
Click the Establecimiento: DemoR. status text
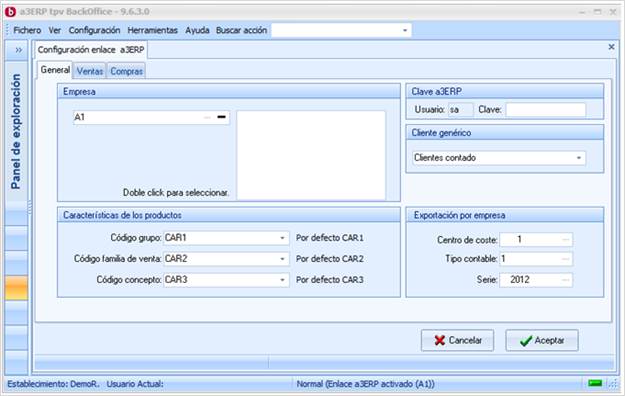coord(53,384)
